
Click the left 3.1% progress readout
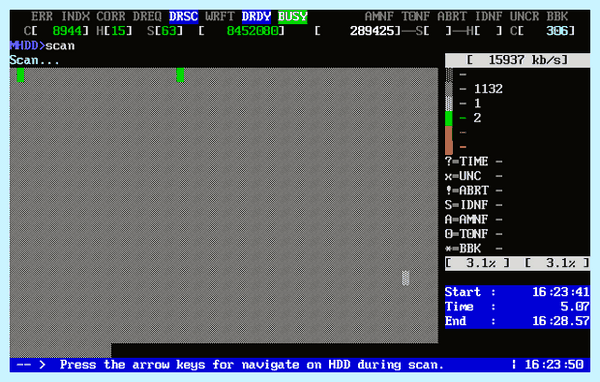pos(478,263)
